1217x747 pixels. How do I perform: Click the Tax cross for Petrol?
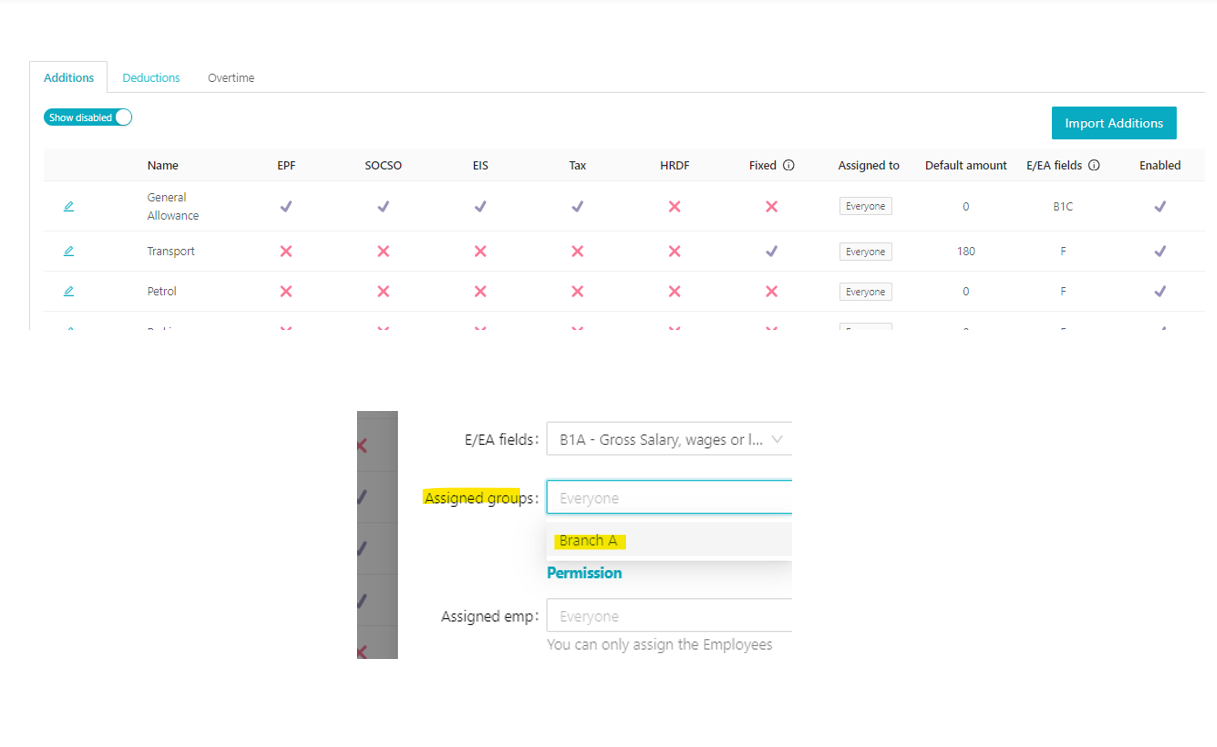pos(577,291)
